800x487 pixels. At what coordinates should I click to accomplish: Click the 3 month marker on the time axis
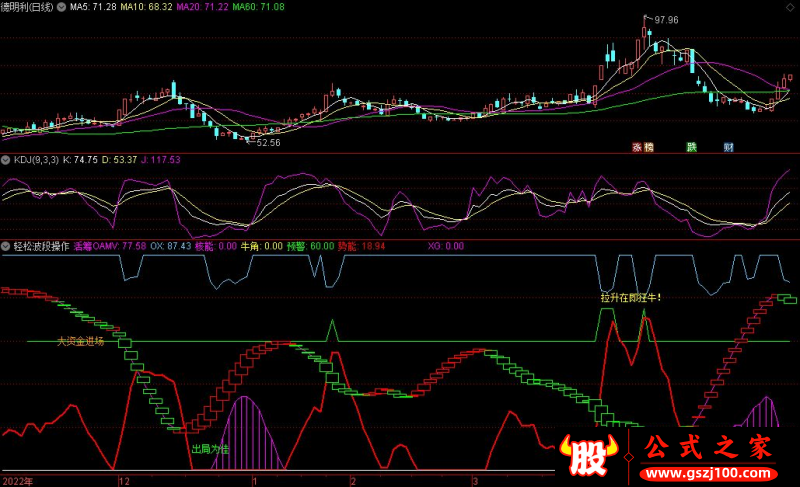tap(475, 481)
